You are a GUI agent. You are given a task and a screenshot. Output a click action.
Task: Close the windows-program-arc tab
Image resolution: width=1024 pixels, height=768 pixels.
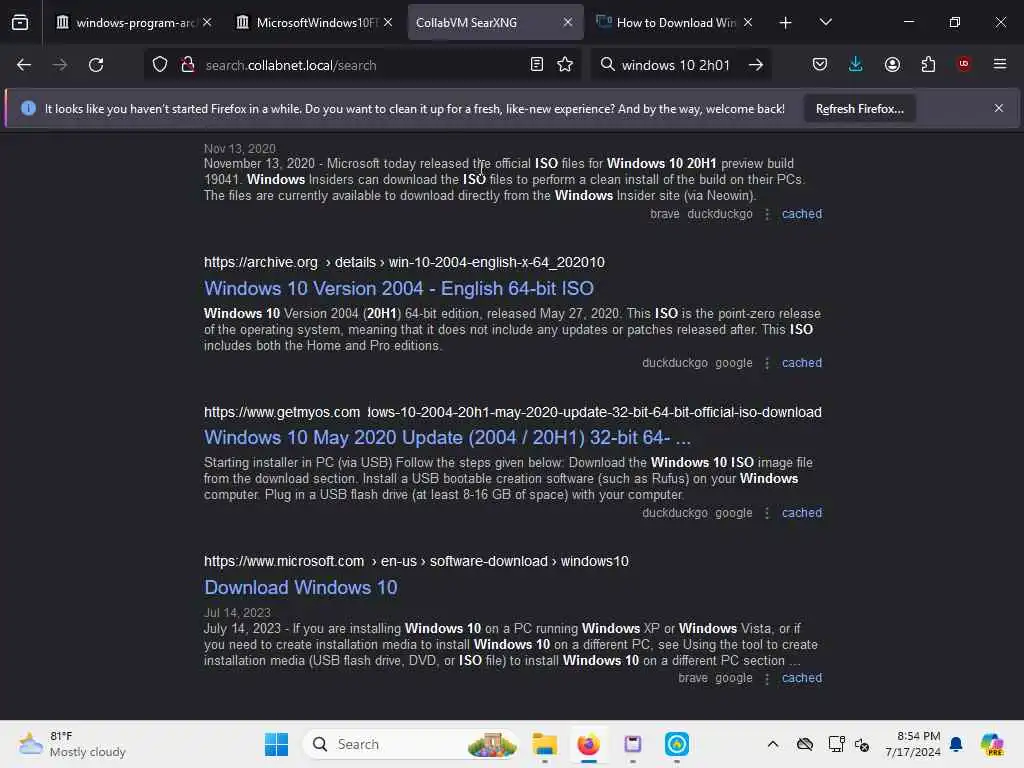tap(207, 22)
